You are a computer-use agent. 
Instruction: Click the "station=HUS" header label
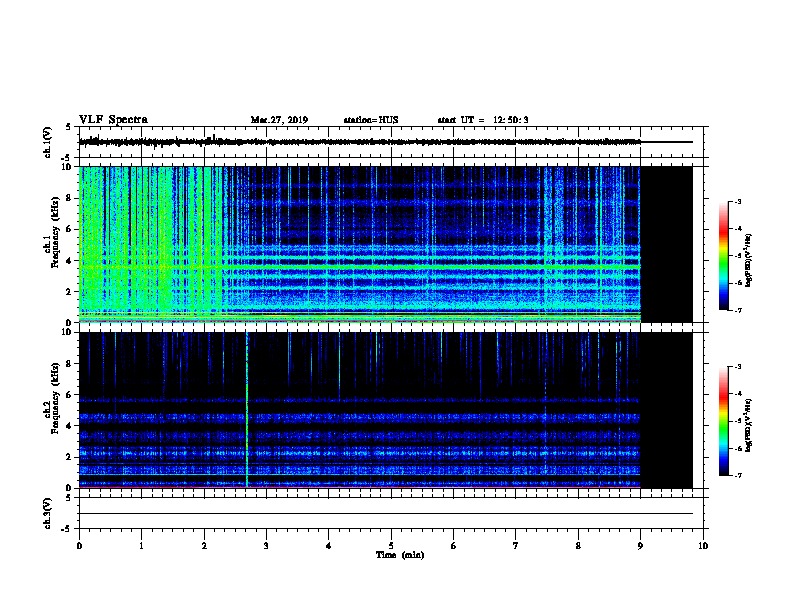371,120
